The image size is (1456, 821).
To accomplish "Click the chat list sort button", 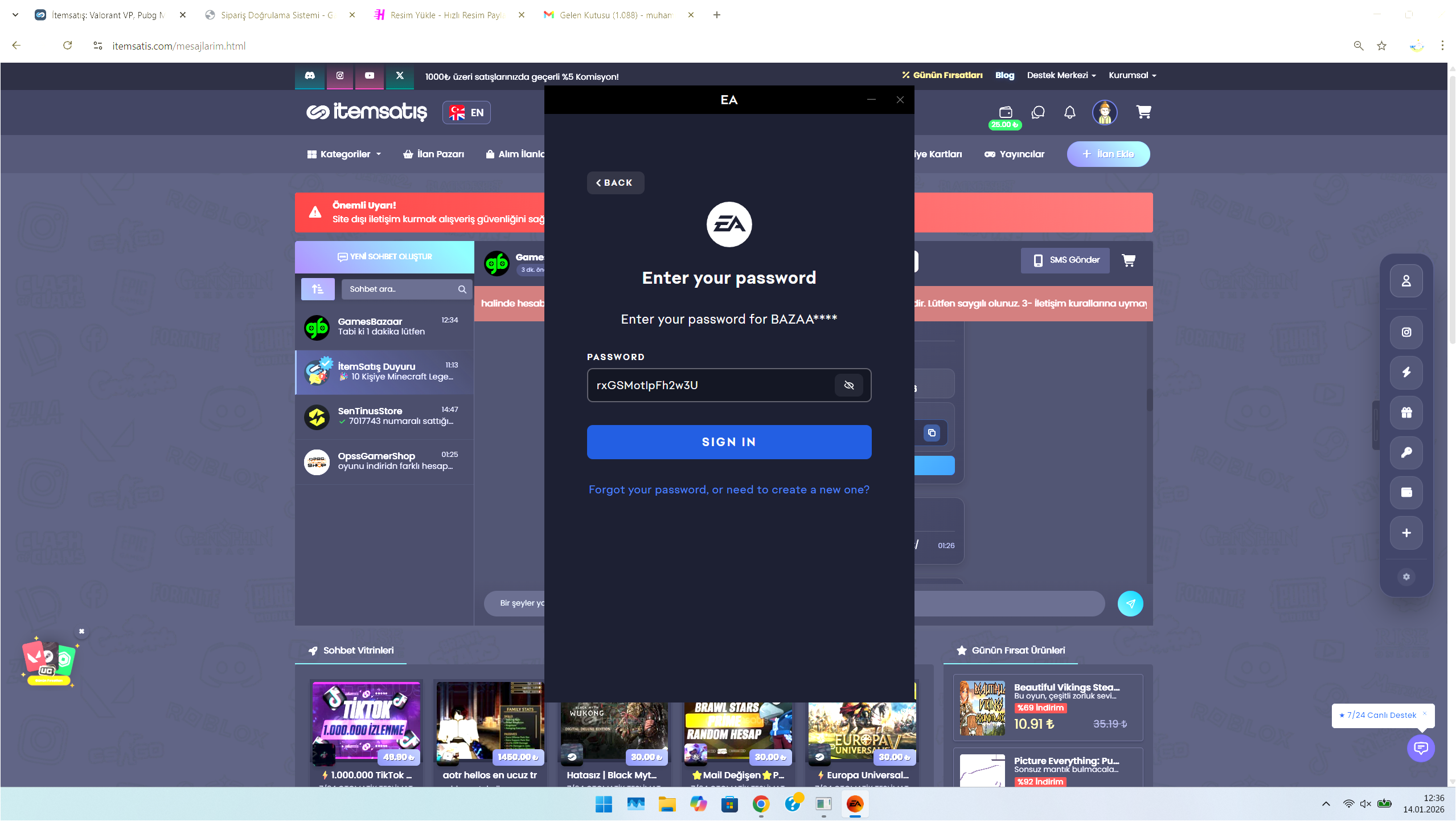I will point(318,289).
